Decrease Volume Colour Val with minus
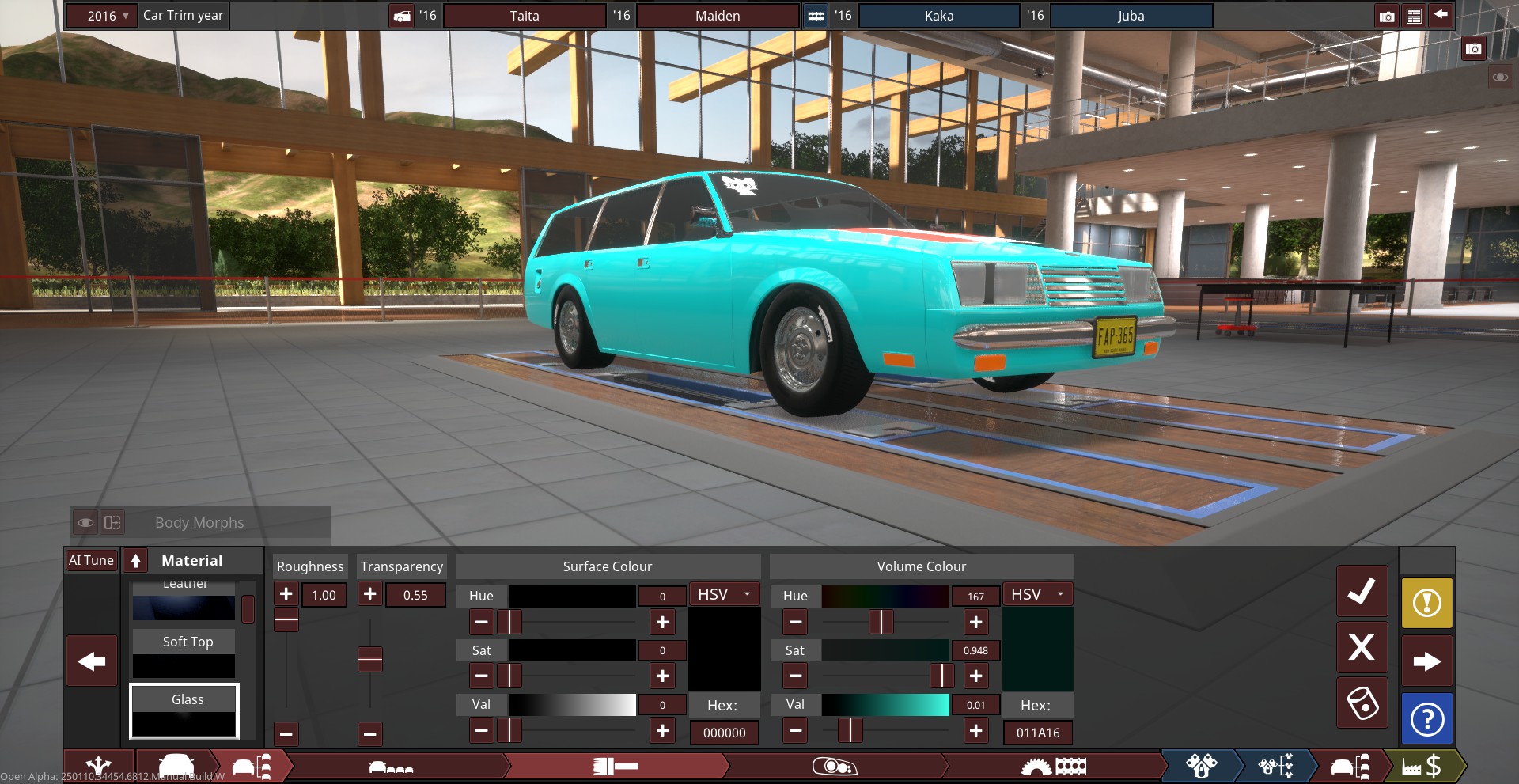 pyautogui.click(x=795, y=731)
